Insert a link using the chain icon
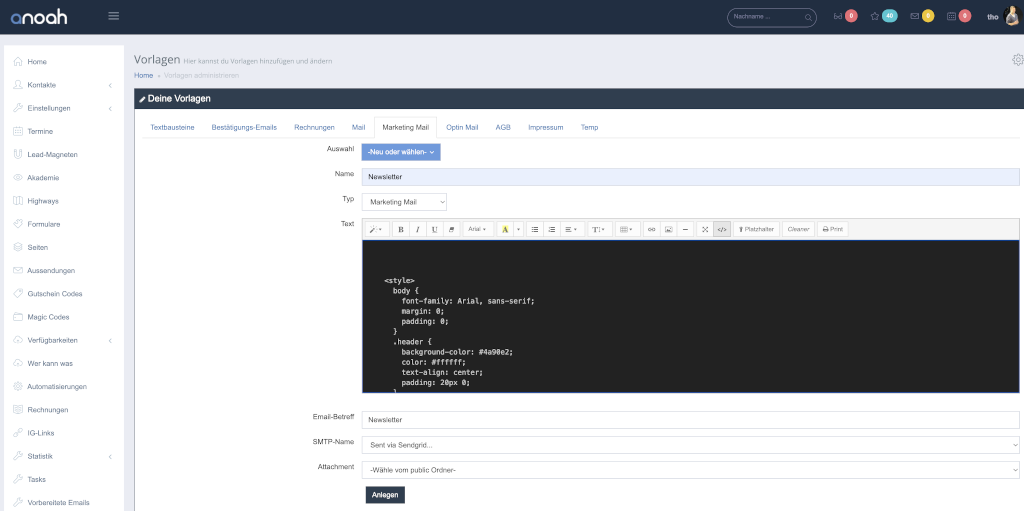 pos(651,229)
